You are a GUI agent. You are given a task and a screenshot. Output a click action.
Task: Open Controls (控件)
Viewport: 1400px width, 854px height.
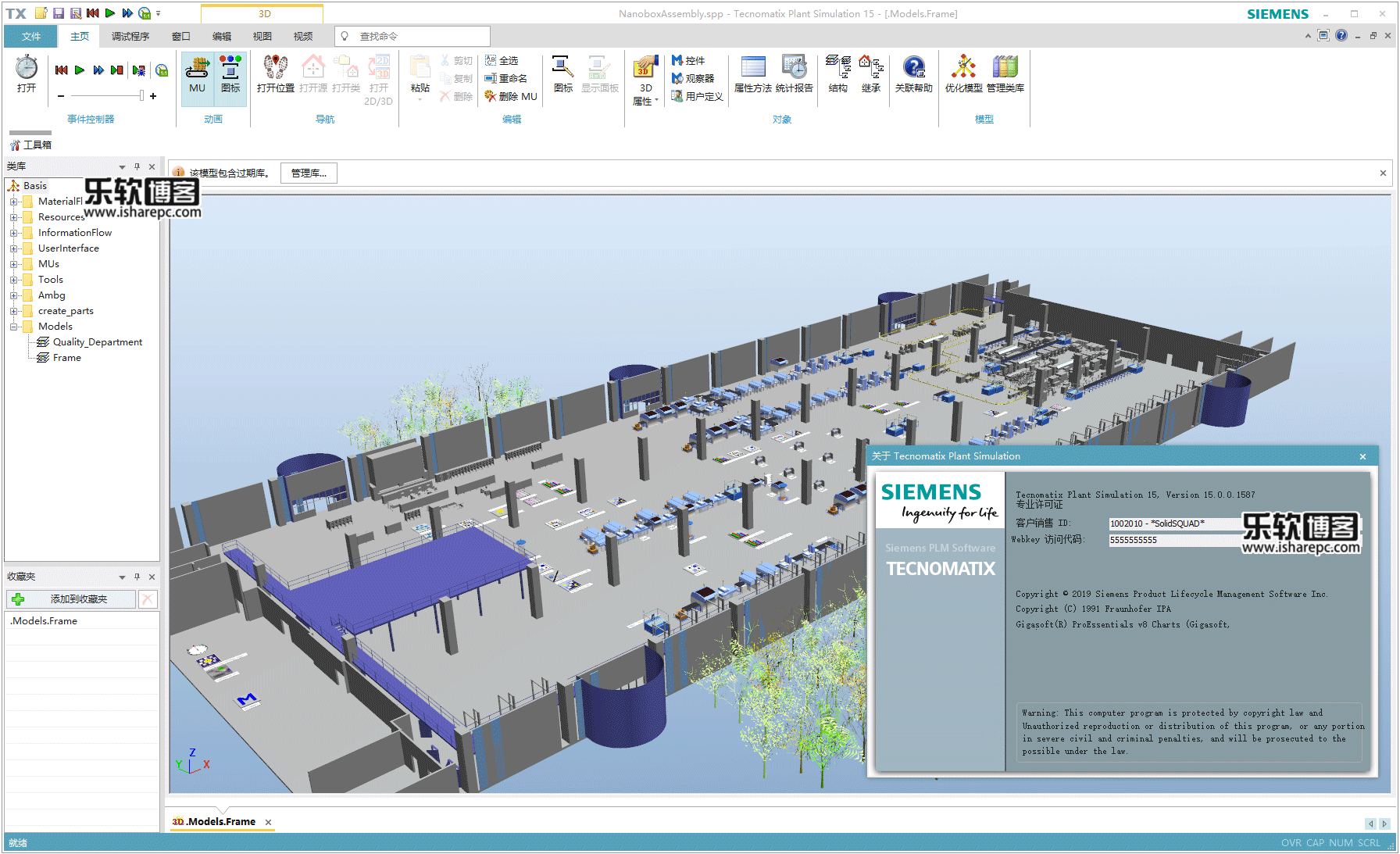pyautogui.click(x=688, y=60)
